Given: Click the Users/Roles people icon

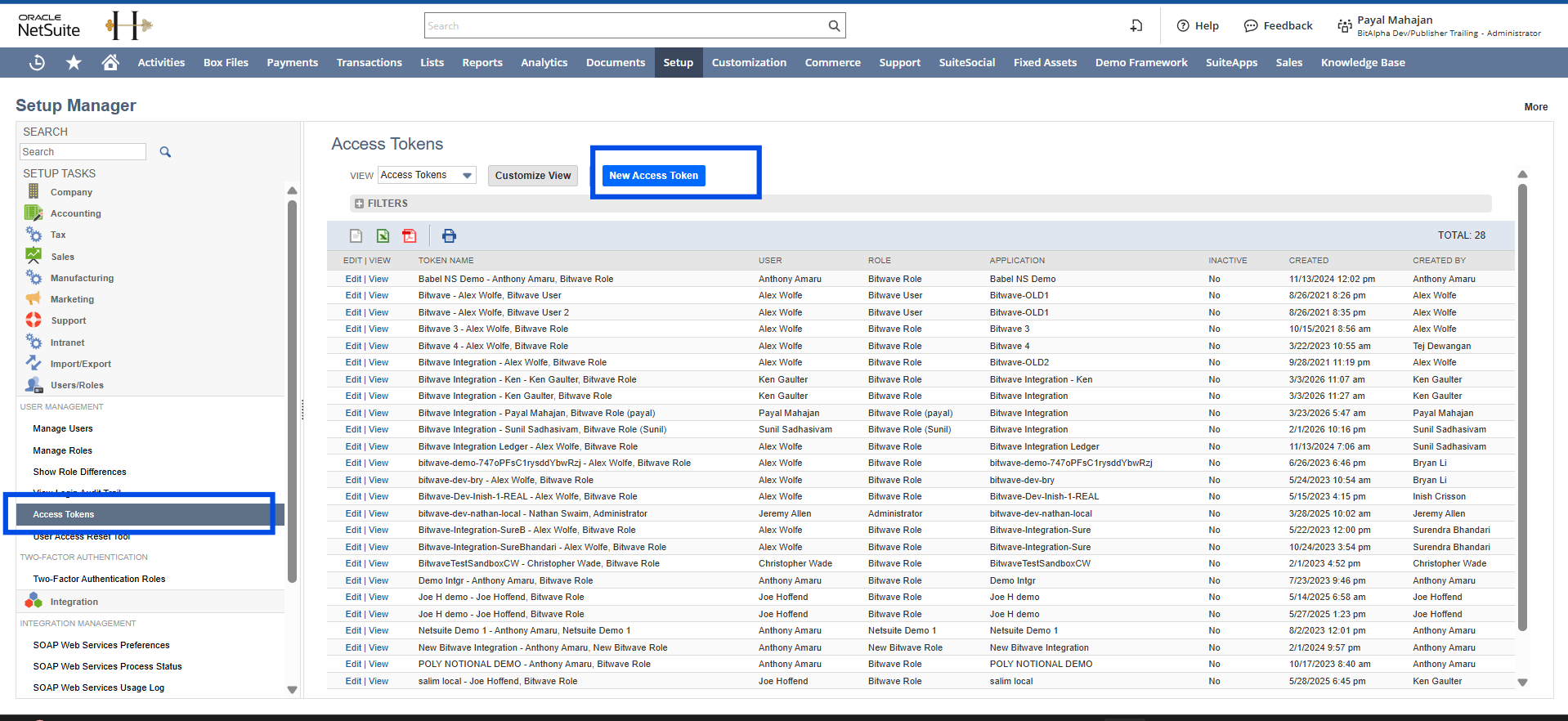Looking at the screenshot, I should pos(34,384).
